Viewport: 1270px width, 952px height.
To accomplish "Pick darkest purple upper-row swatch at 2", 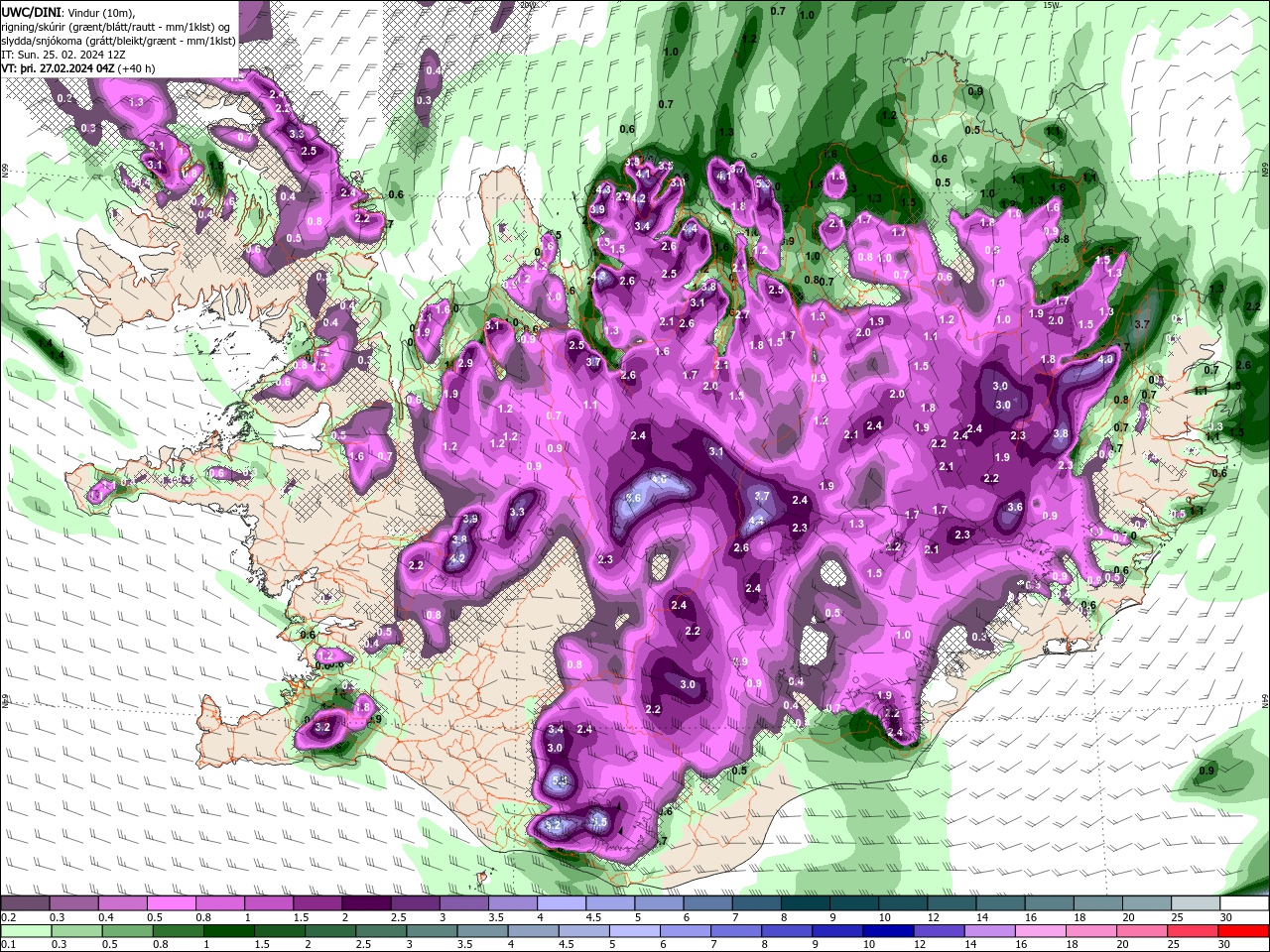I will (x=365, y=903).
